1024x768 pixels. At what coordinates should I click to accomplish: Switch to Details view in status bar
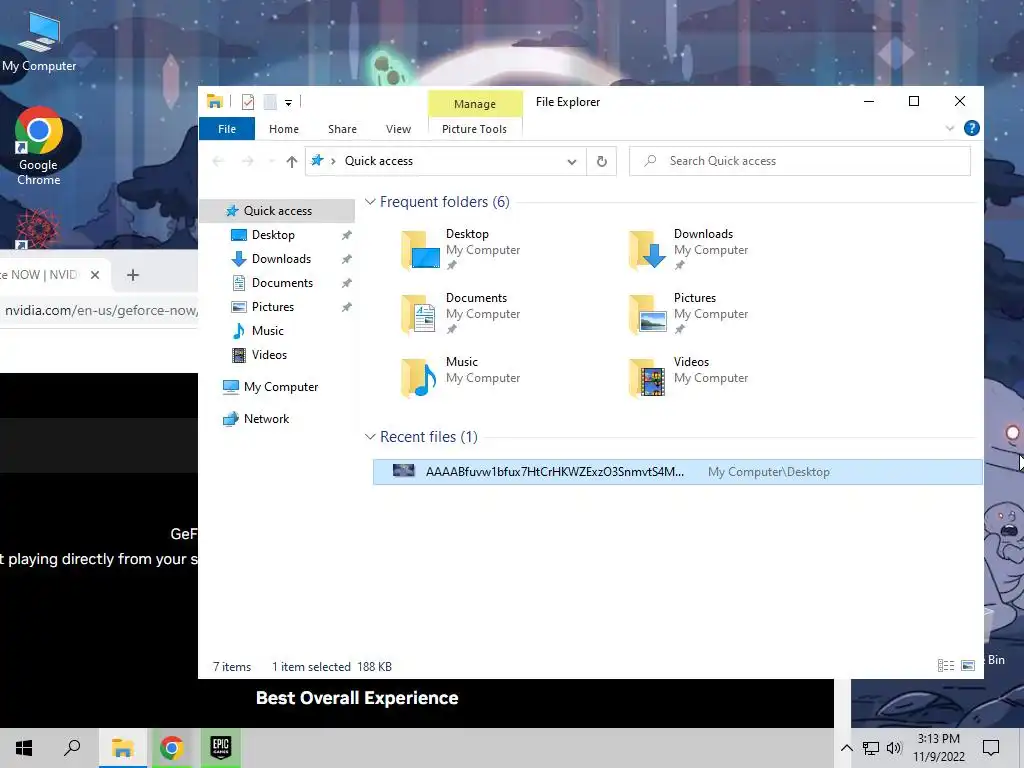click(x=946, y=665)
